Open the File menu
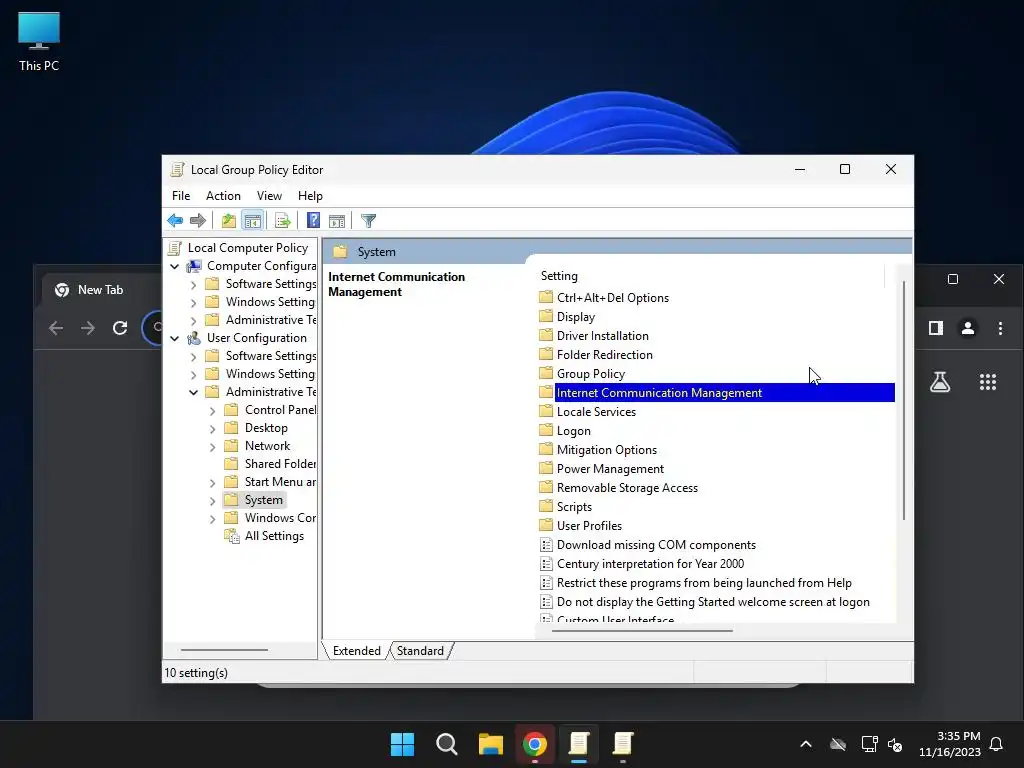Viewport: 1024px width, 768px height. (181, 196)
